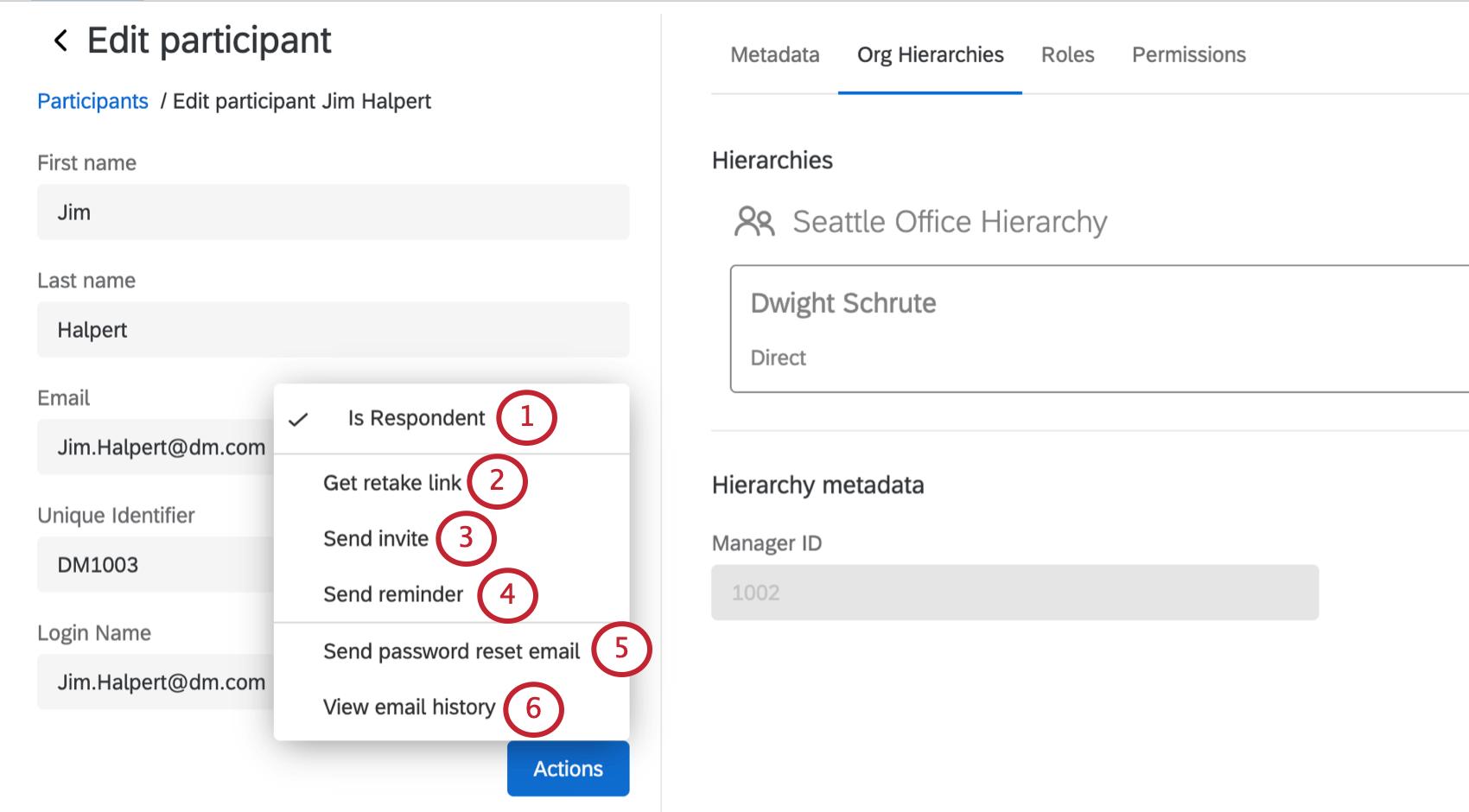Screen dimensions: 1469x812
Task: Open the Roles tab
Action: tap(1067, 54)
